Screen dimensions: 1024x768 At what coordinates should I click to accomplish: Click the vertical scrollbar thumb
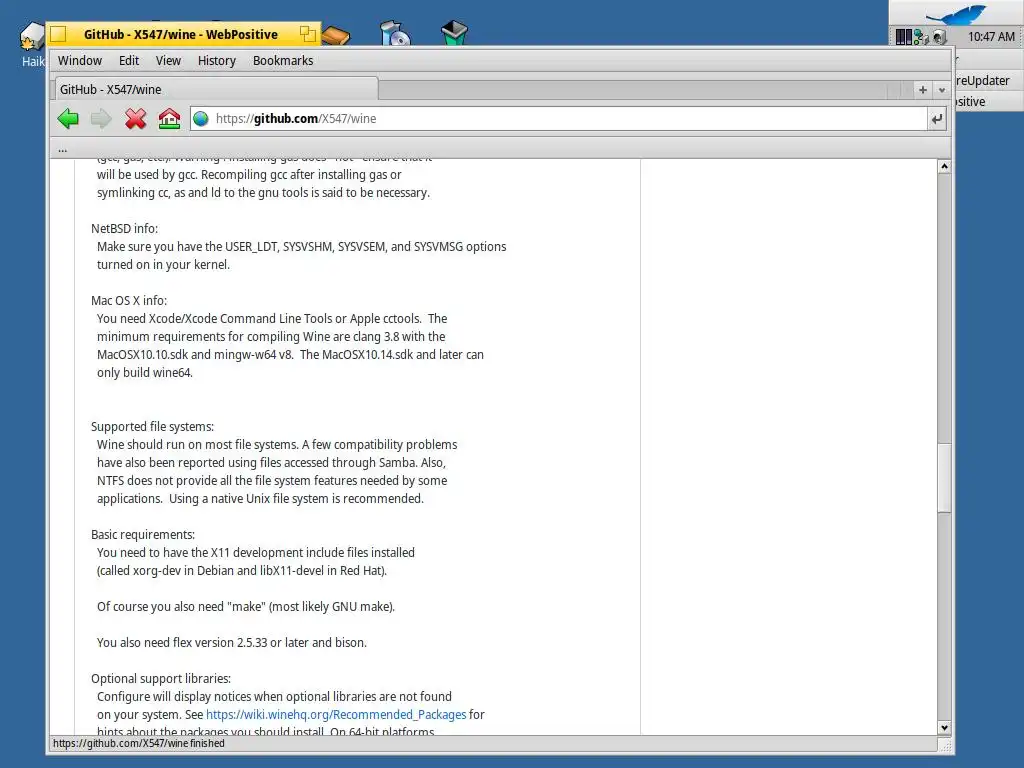[944, 478]
